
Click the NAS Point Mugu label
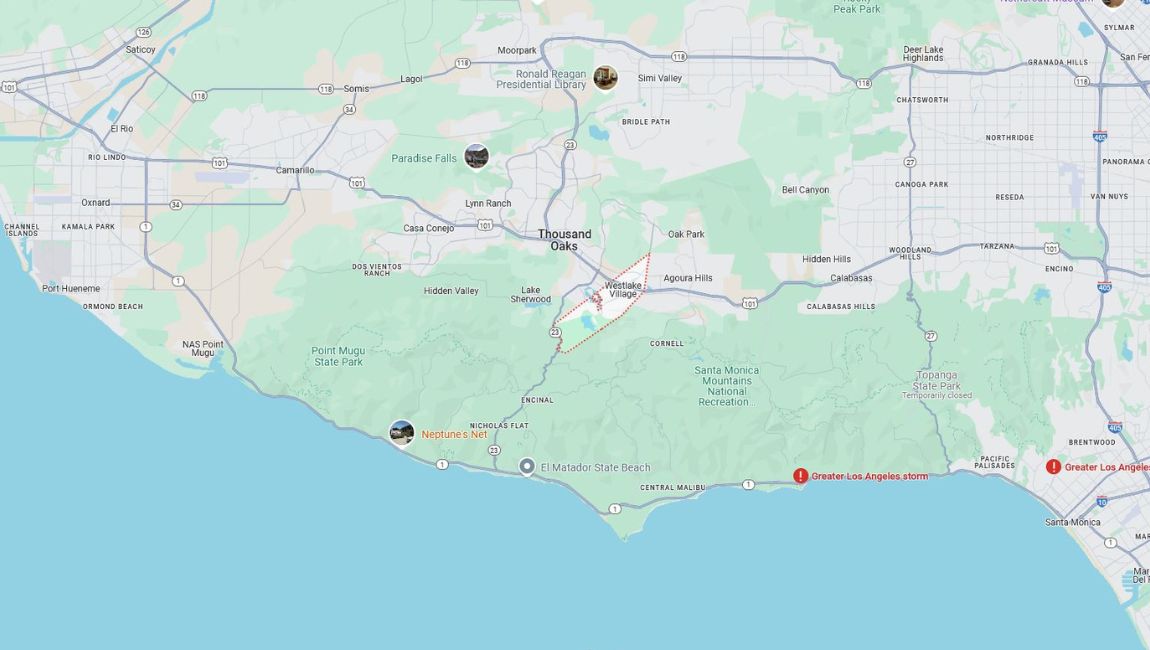[203, 348]
